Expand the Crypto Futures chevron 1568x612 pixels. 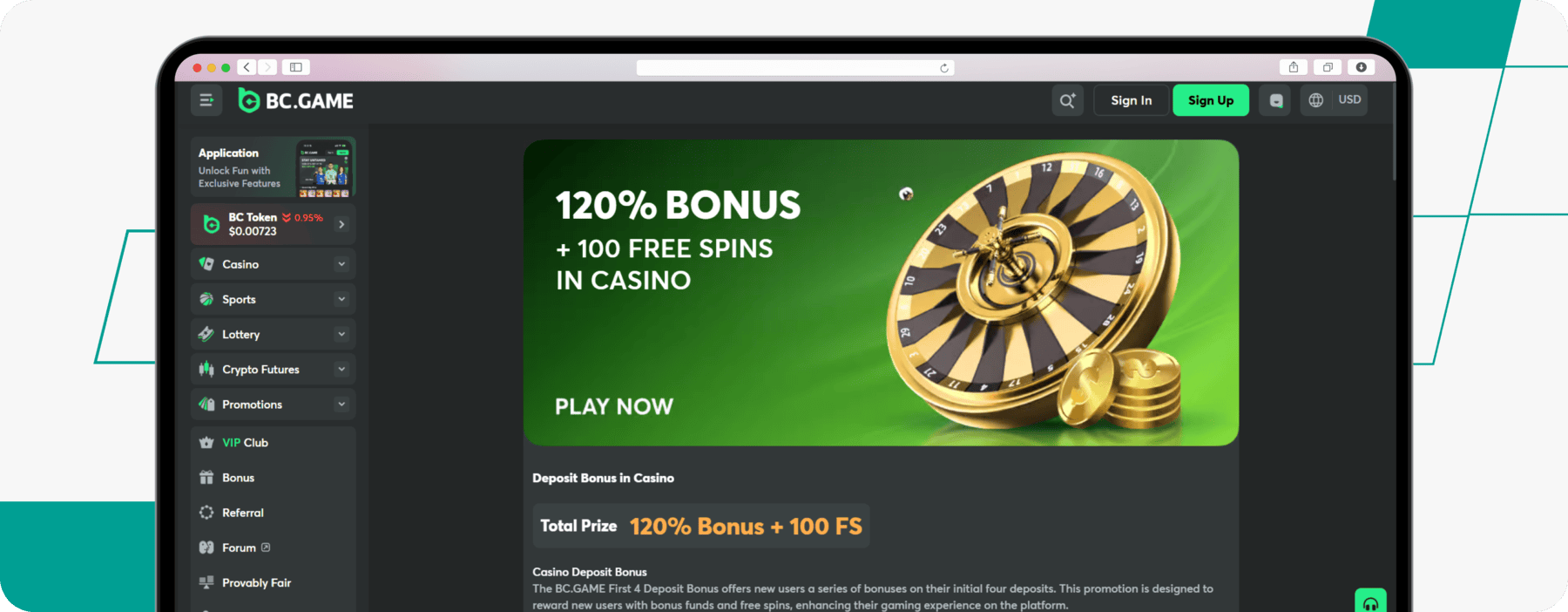coord(341,370)
